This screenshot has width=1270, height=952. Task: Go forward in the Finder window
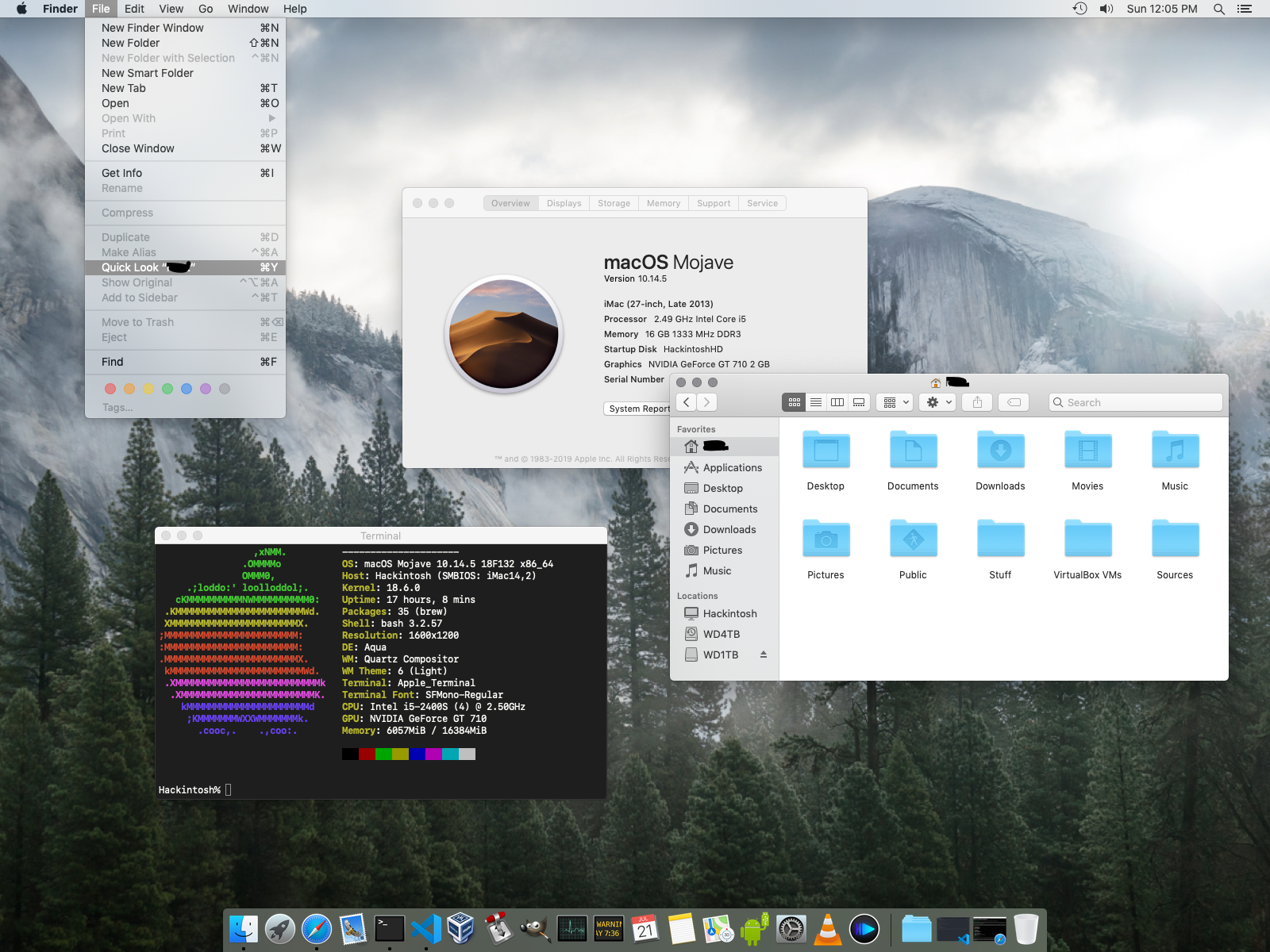click(x=706, y=402)
